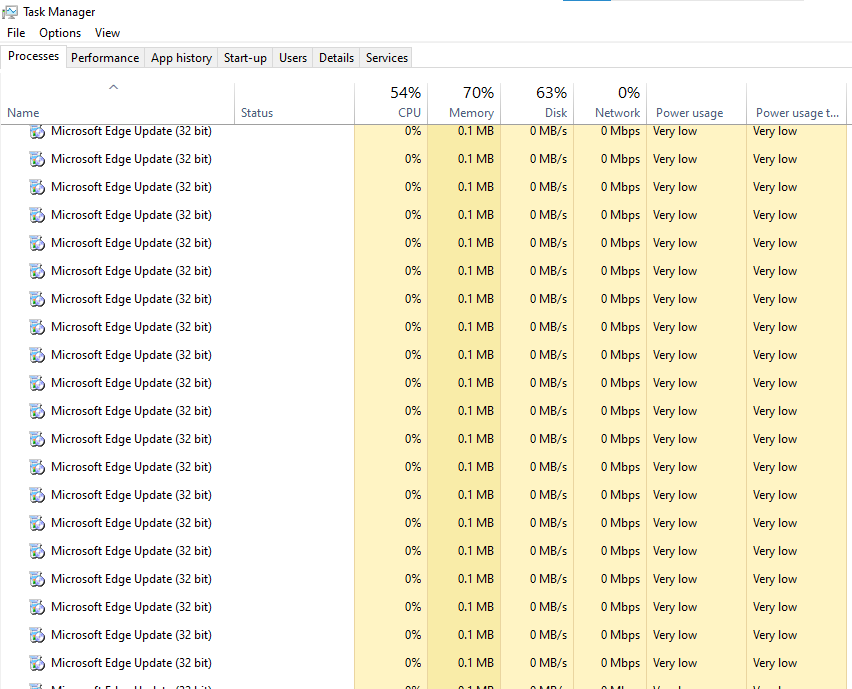Sort by the Power usage column header
852x689 pixels.
(x=697, y=103)
